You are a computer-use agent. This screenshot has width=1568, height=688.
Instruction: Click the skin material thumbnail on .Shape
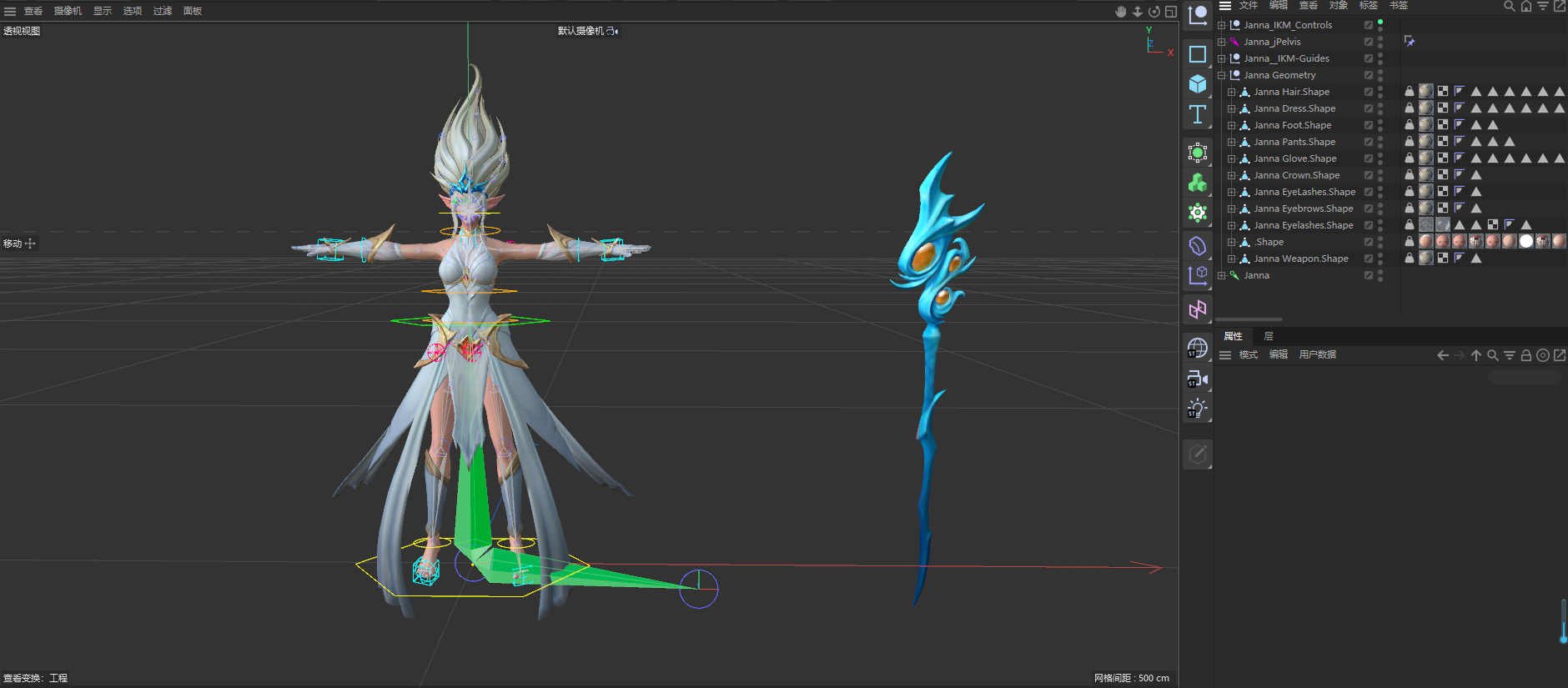click(1426, 242)
